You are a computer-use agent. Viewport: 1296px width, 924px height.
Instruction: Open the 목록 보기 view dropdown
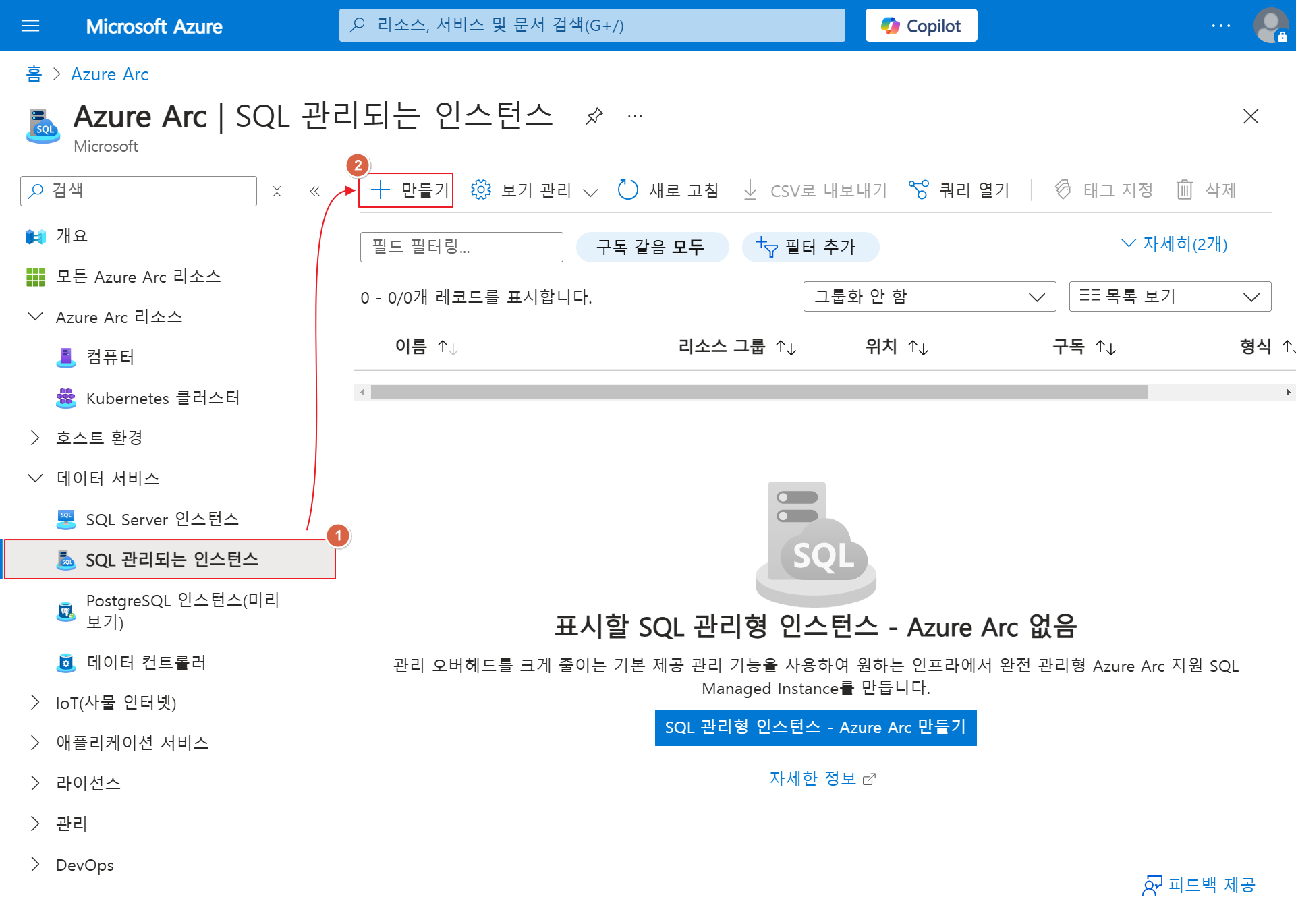(1169, 297)
